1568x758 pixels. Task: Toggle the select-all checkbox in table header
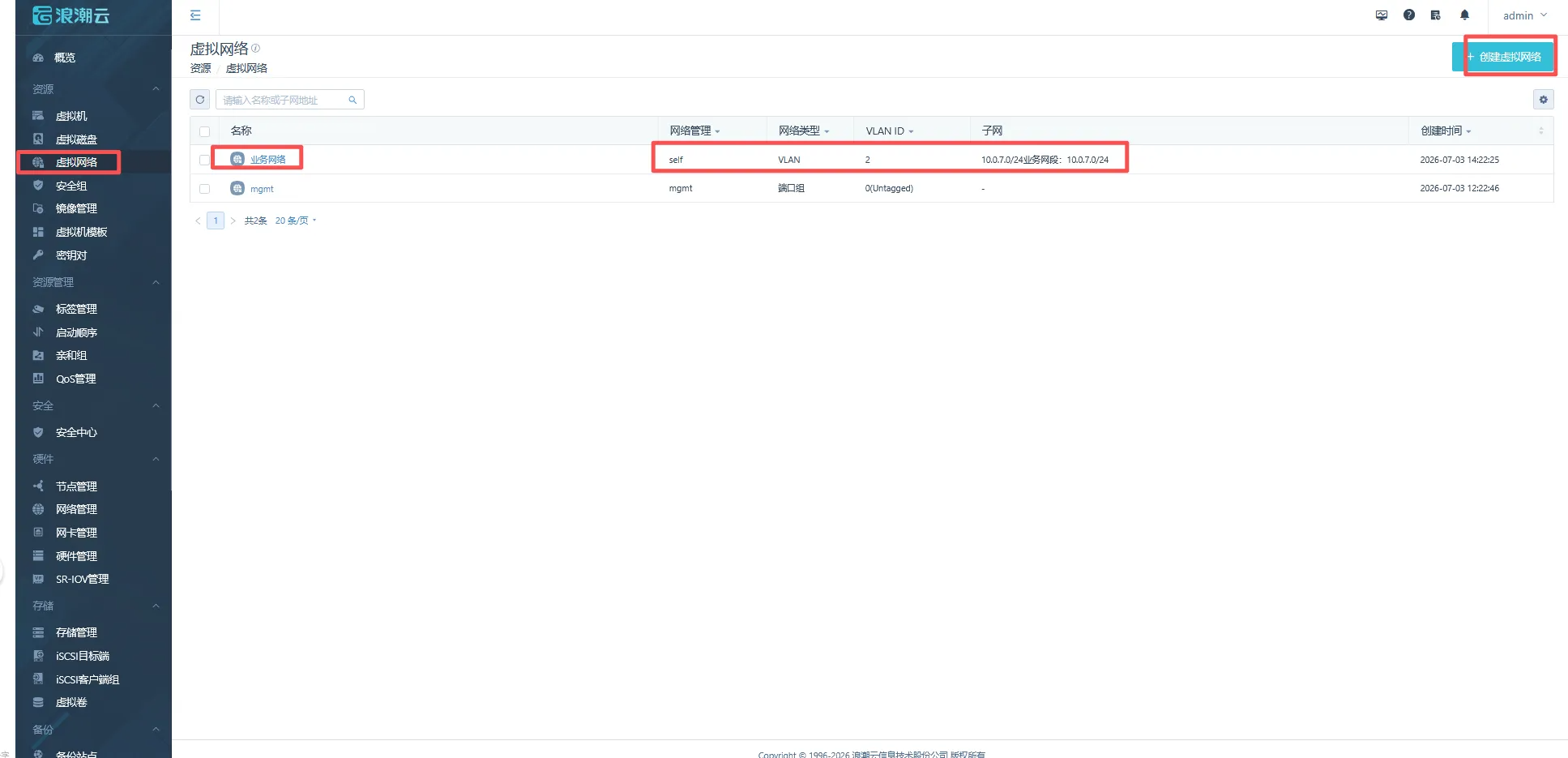coord(204,131)
